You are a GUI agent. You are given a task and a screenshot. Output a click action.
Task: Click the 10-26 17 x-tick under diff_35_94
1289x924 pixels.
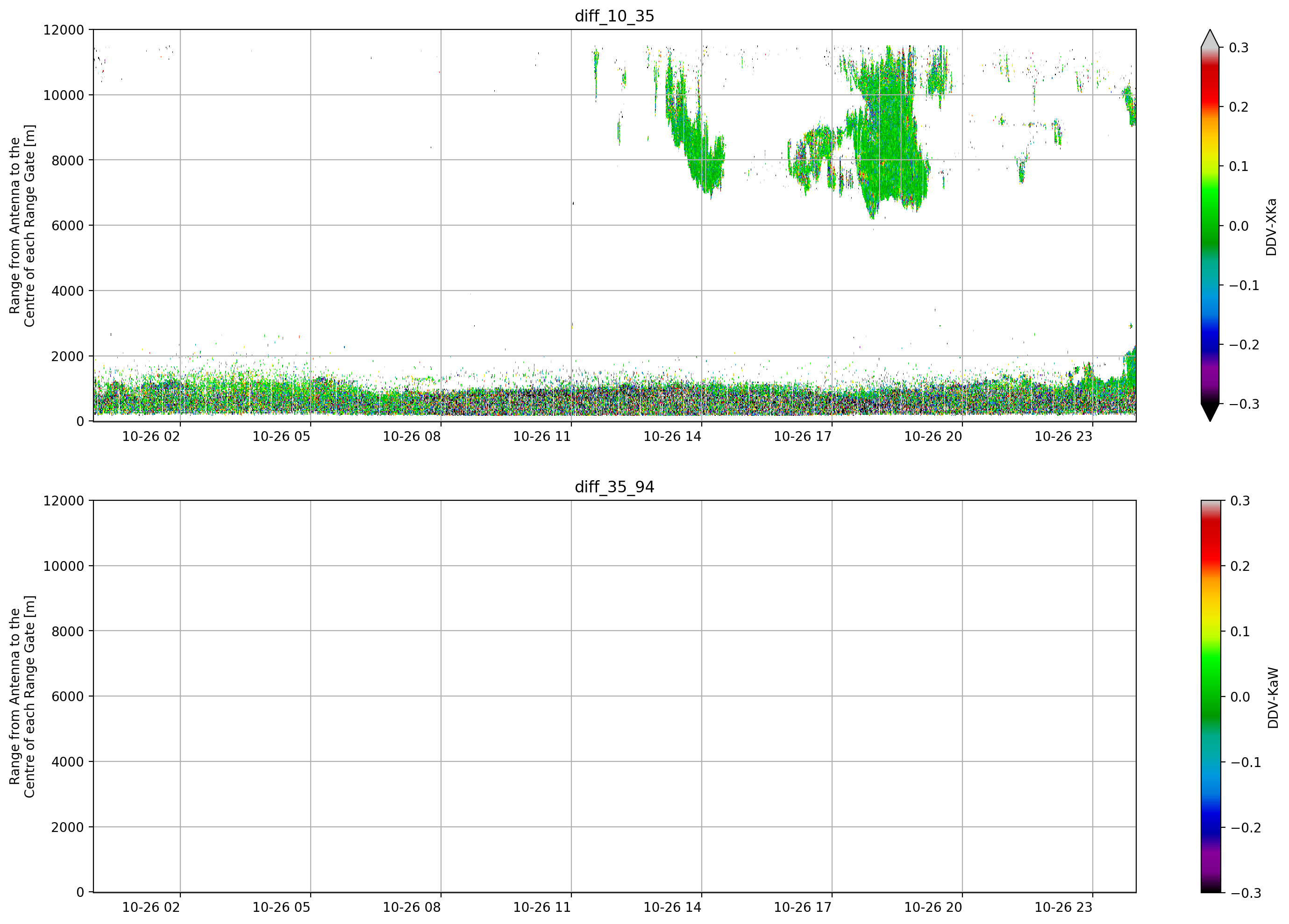point(803,908)
